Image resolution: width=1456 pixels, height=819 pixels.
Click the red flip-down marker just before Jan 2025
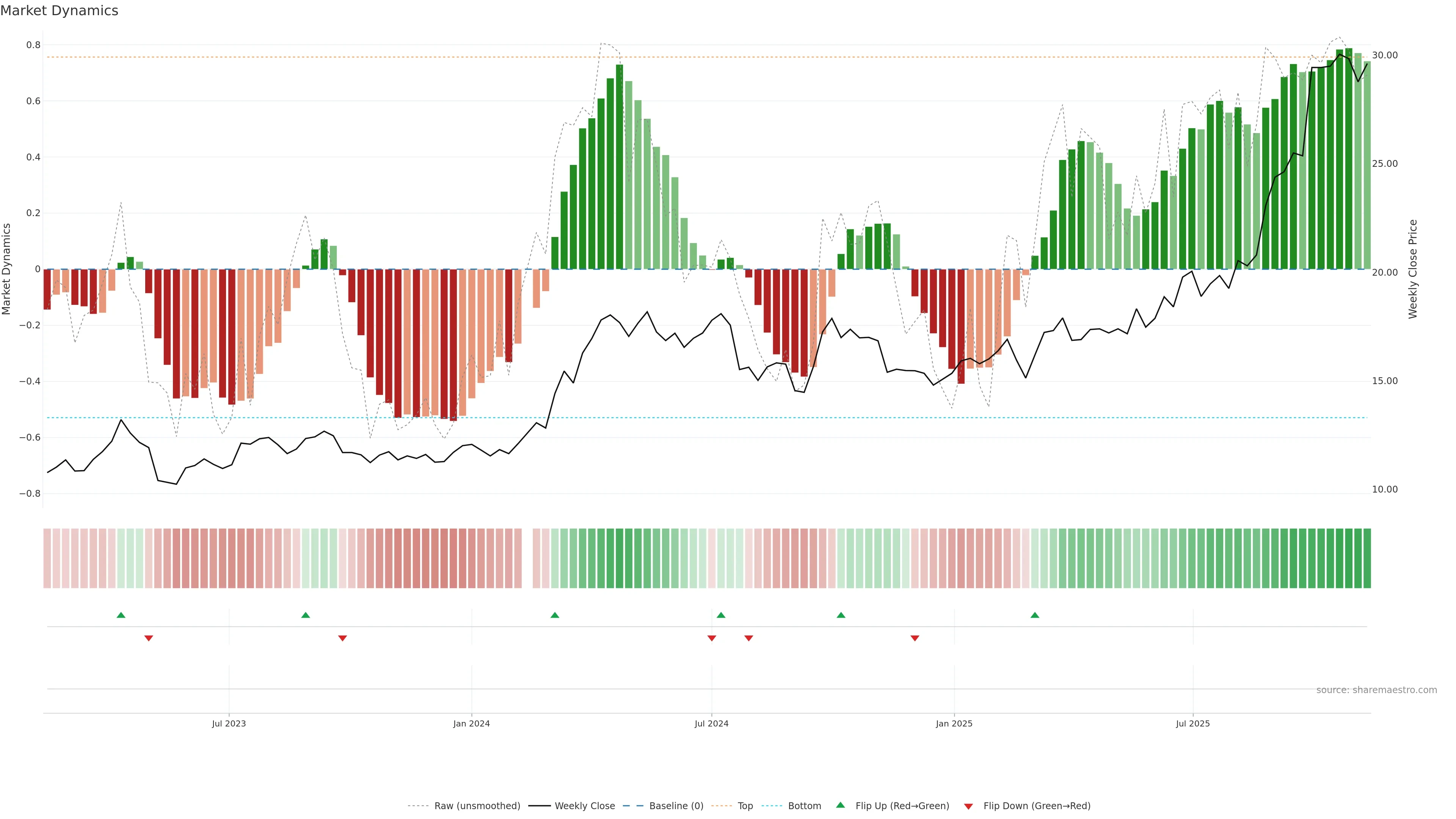915,638
